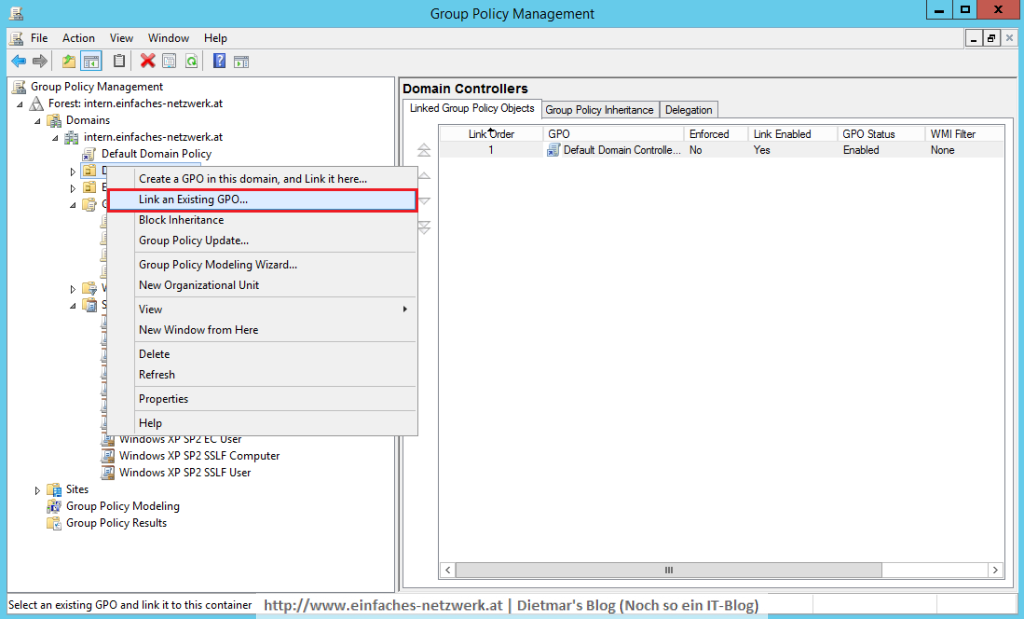
Task: Sort by the Link Enabled column header
Action: pos(793,134)
